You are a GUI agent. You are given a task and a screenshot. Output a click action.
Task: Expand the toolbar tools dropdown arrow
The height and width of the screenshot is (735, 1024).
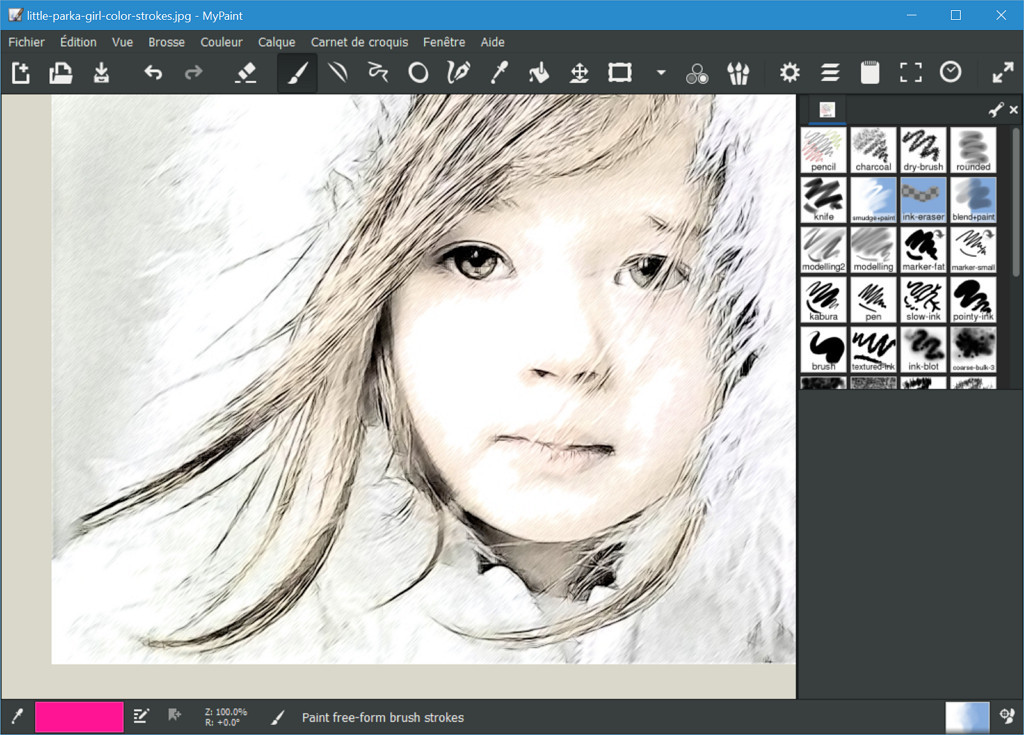[660, 73]
